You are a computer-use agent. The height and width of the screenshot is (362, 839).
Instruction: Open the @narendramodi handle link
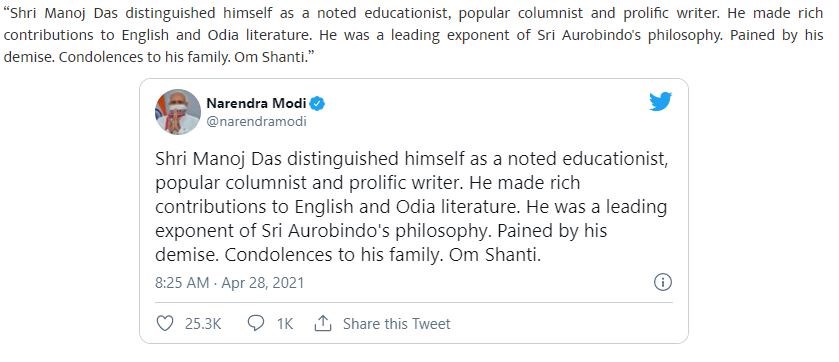[256, 122]
